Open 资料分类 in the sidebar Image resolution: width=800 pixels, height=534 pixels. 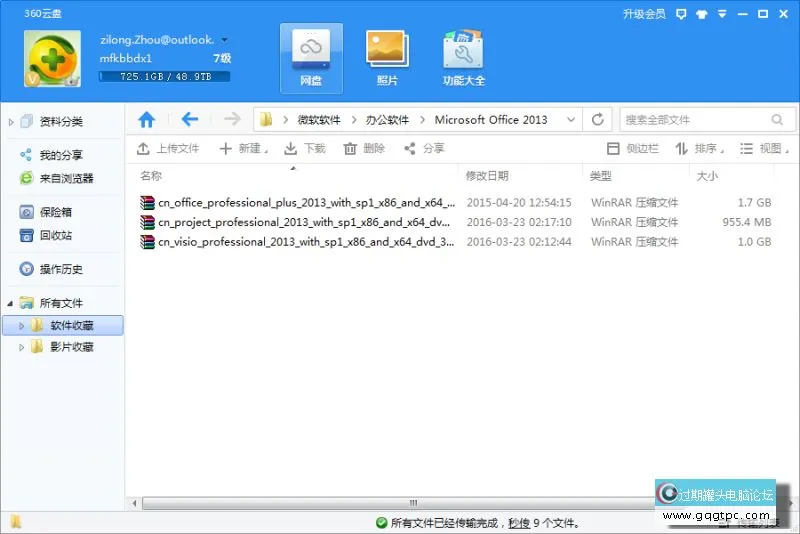(61, 121)
